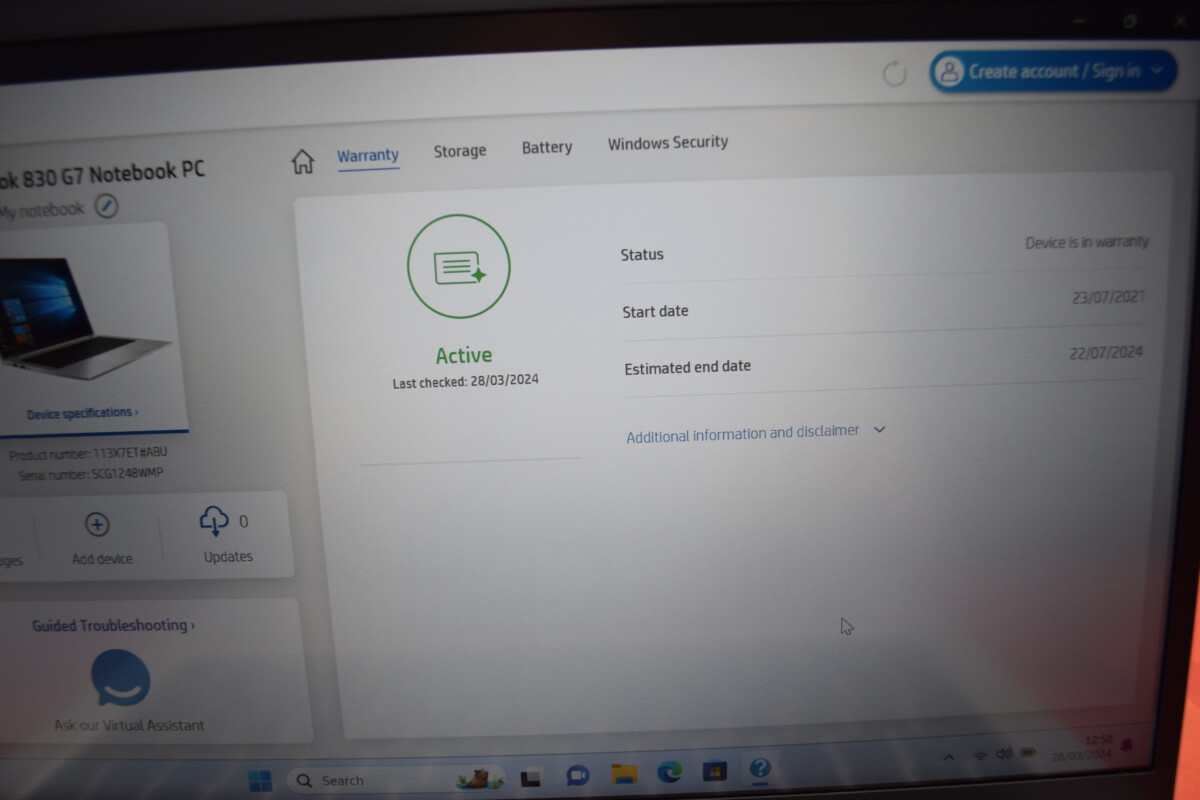This screenshot has height=800, width=1200.
Task: Open the Wi-Fi network tray icon
Action: pos(981,755)
